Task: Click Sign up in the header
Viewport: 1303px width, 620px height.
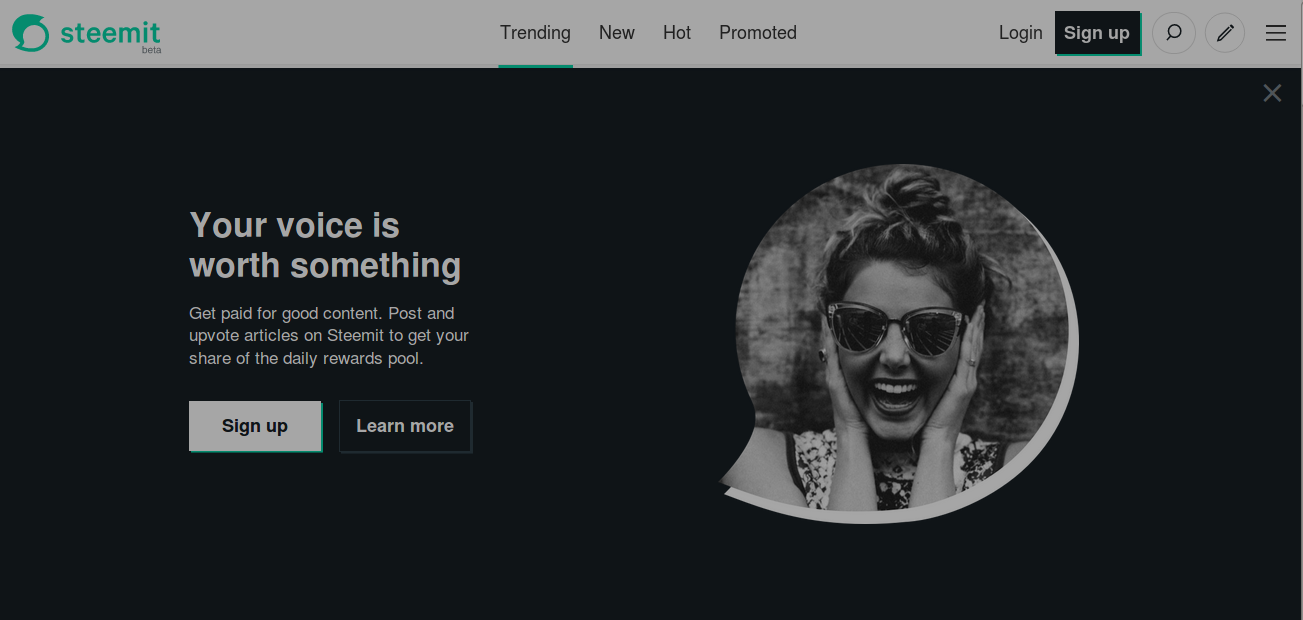Action: [1097, 33]
